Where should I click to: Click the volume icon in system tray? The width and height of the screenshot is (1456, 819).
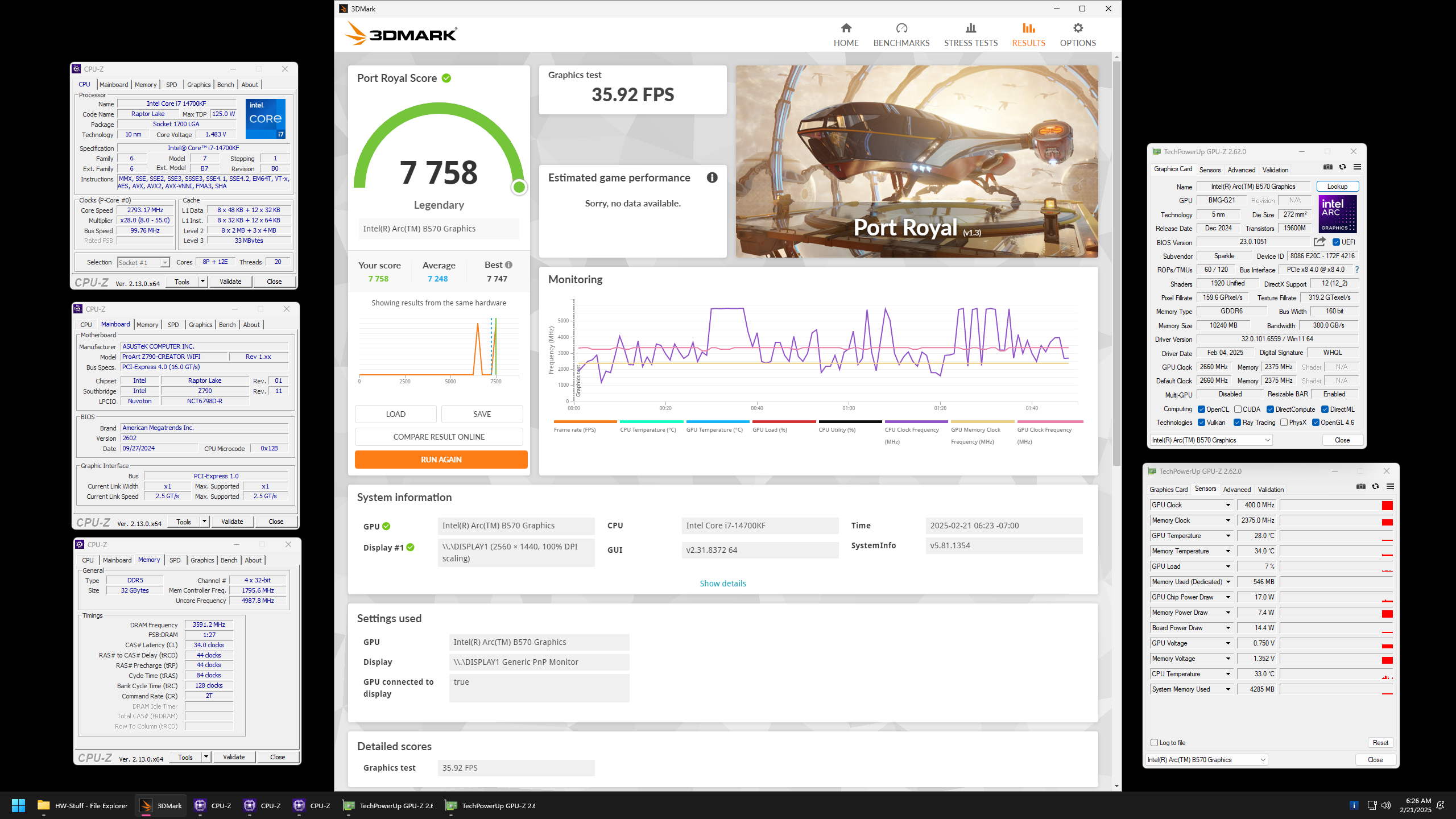(1386, 805)
